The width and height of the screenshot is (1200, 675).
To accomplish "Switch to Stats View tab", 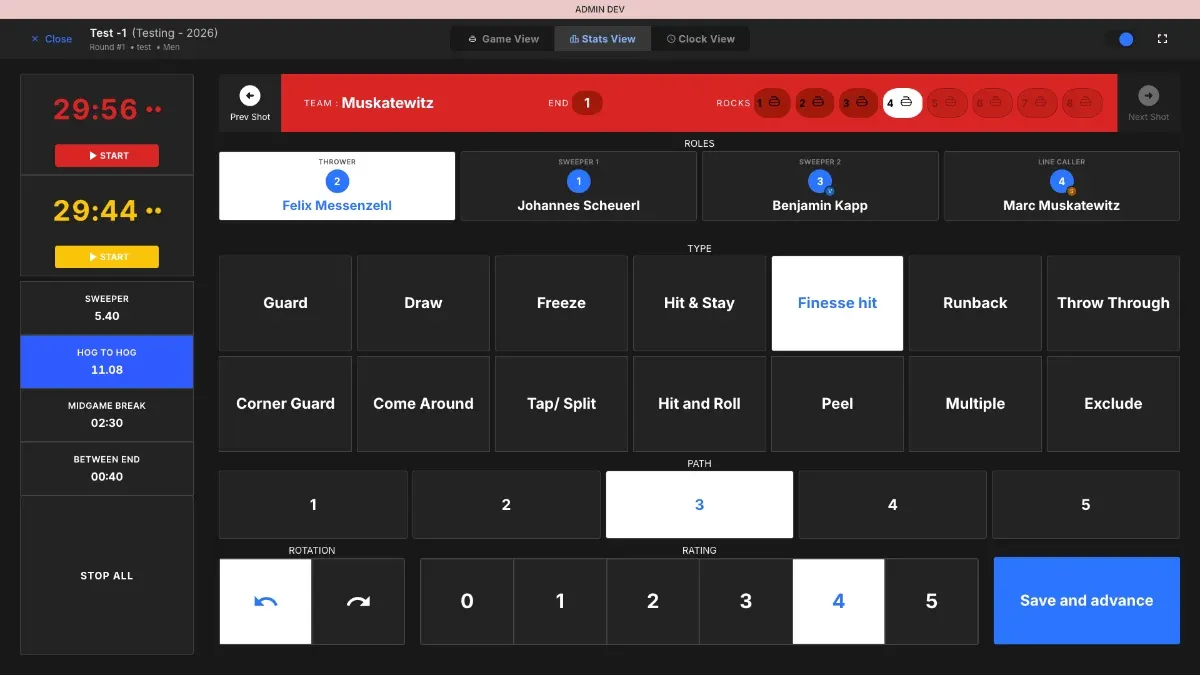I will tap(602, 39).
